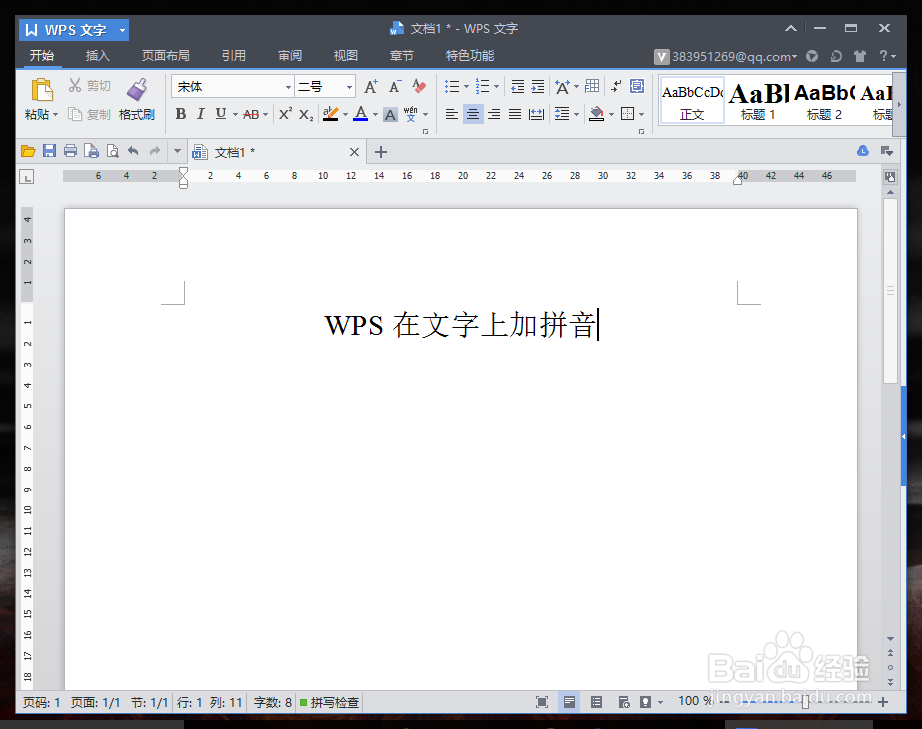The width and height of the screenshot is (922, 729).
Task: Align text right
Action: coord(494,114)
